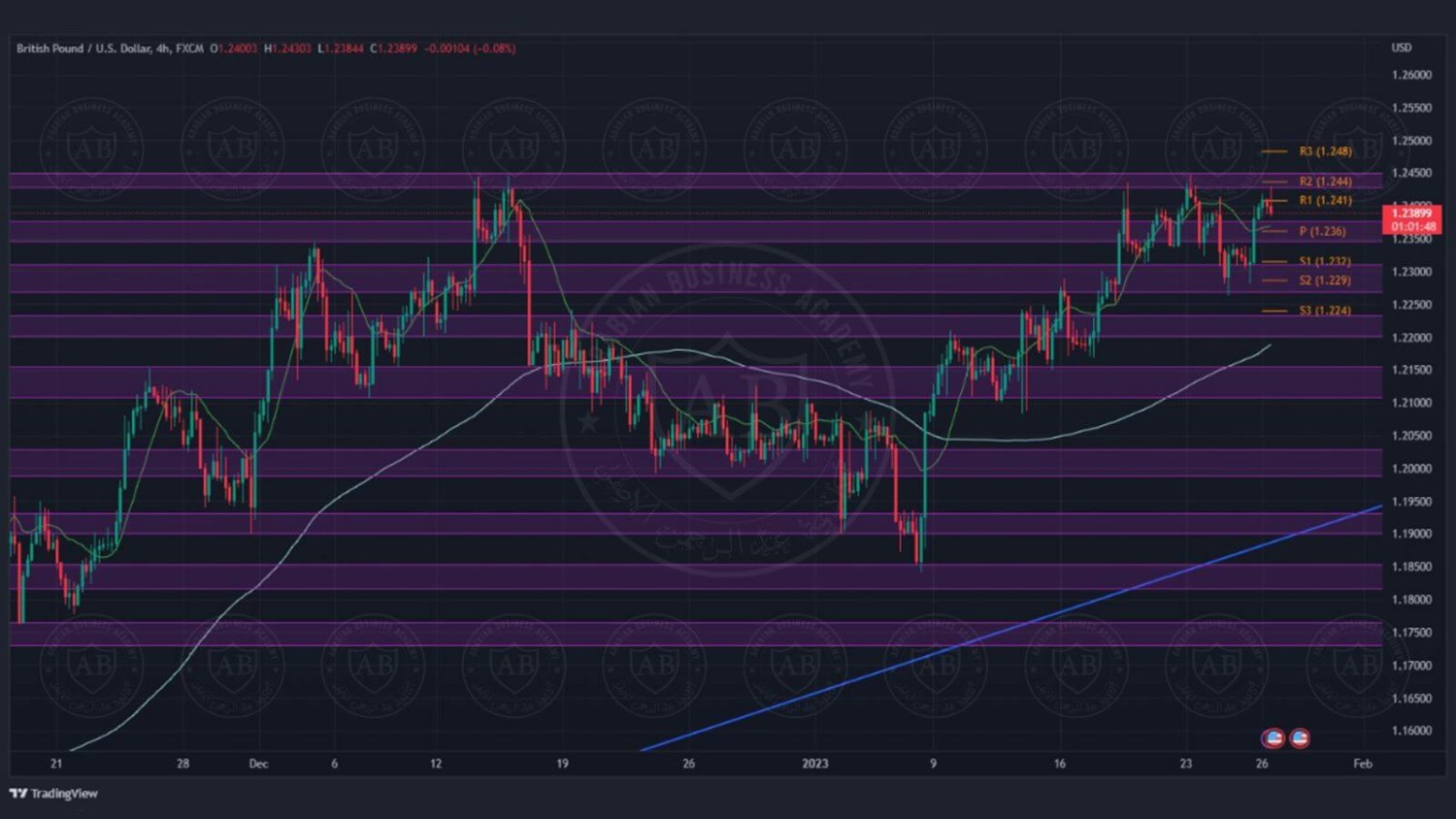Click the 26 date label right of 23 on time axis
This screenshot has height=819, width=1456.
pos(1262,764)
